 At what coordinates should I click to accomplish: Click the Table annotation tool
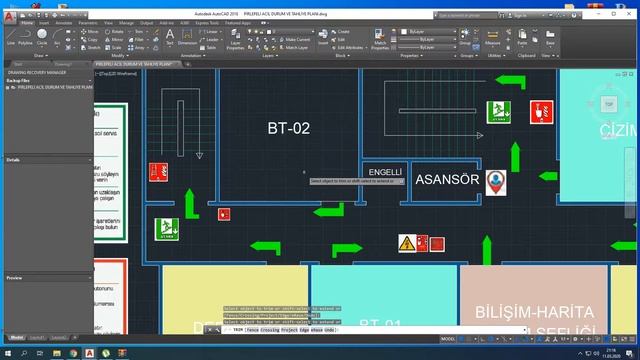point(208,48)
